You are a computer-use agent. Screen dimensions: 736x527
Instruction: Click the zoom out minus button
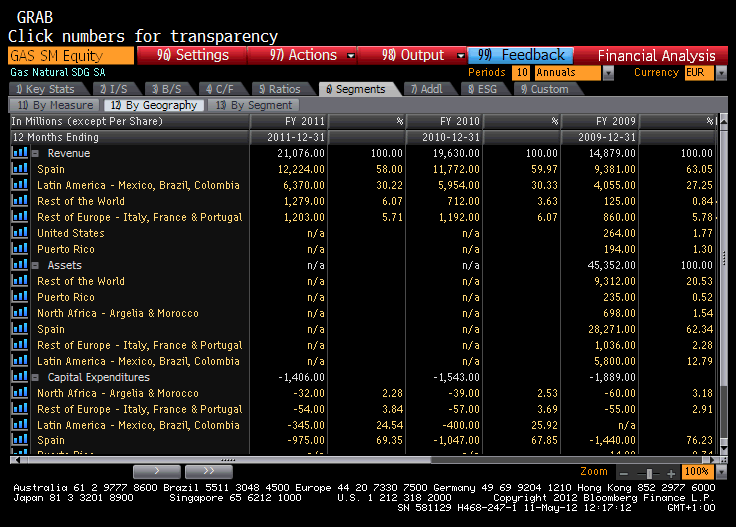click(624, 474)
